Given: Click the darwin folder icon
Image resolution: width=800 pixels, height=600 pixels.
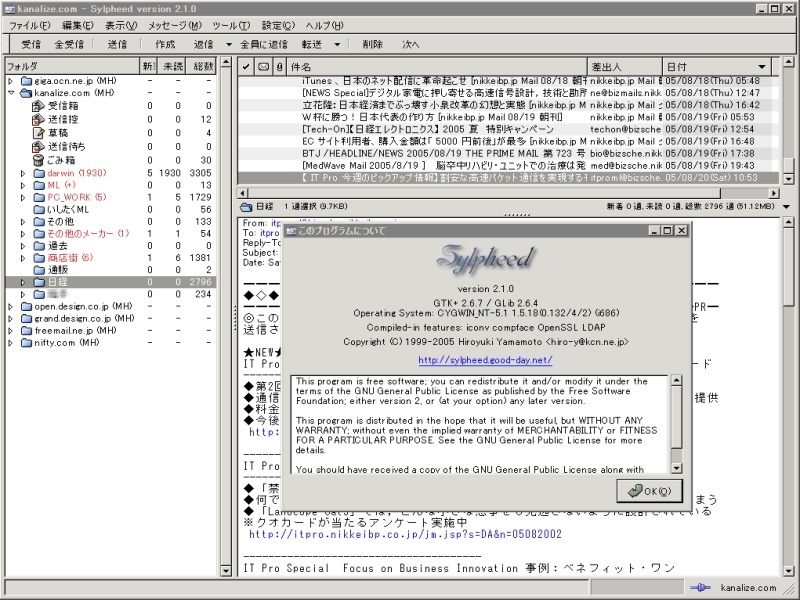Looking at the screenshot, I should coord(39,173).
